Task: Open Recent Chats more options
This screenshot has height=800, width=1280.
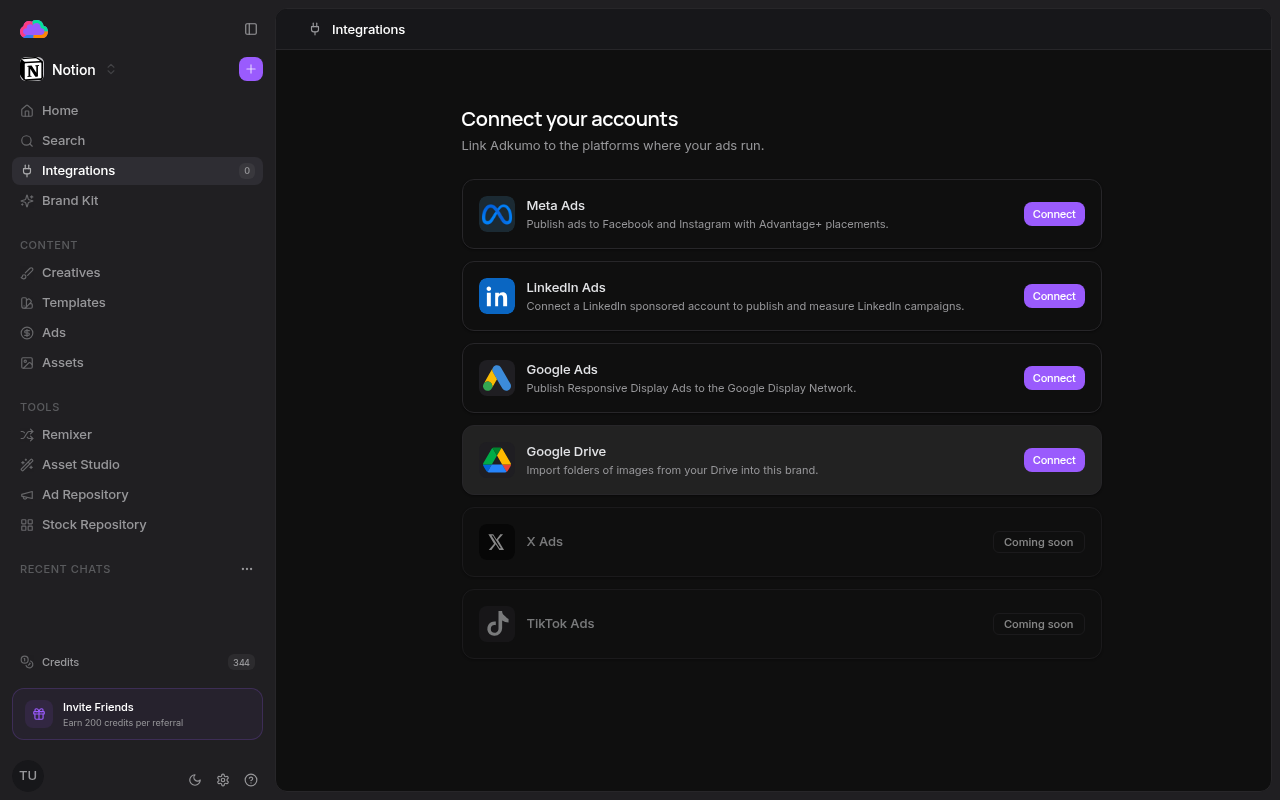Action: [247, 569]
